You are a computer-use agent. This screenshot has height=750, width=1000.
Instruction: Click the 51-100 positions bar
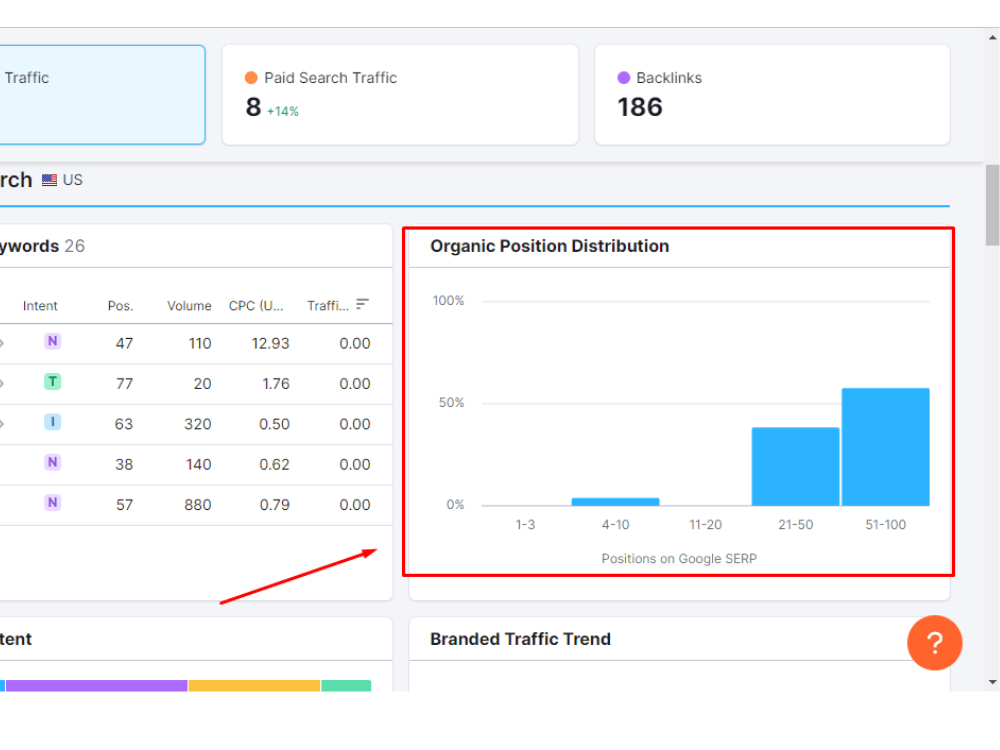(x=885, y=446)
